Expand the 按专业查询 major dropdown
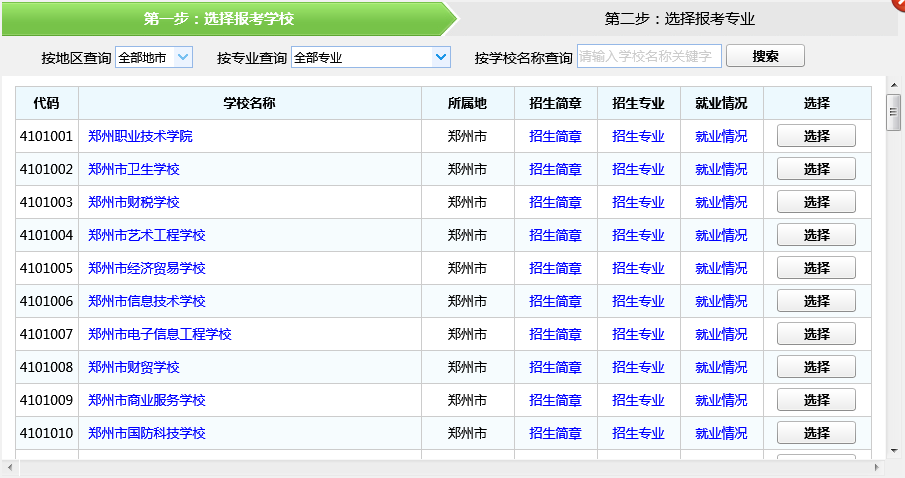Screen dimensions: 905x478 [x=370, y=57]
